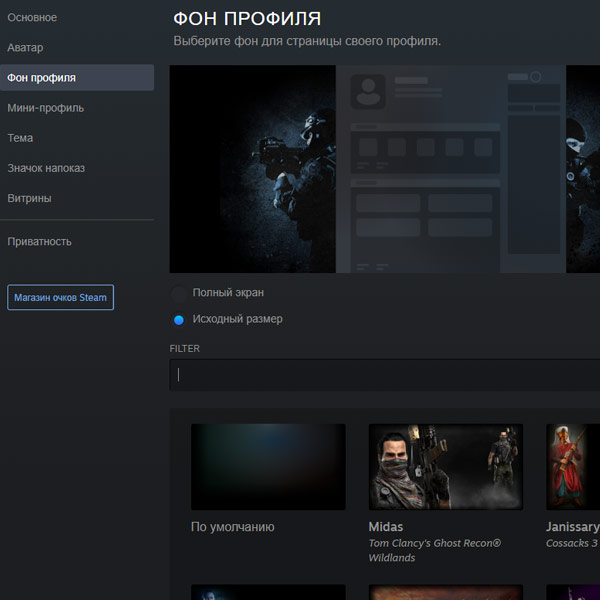
Task: Select the Фон профиля section
Action: coord(77,78)
